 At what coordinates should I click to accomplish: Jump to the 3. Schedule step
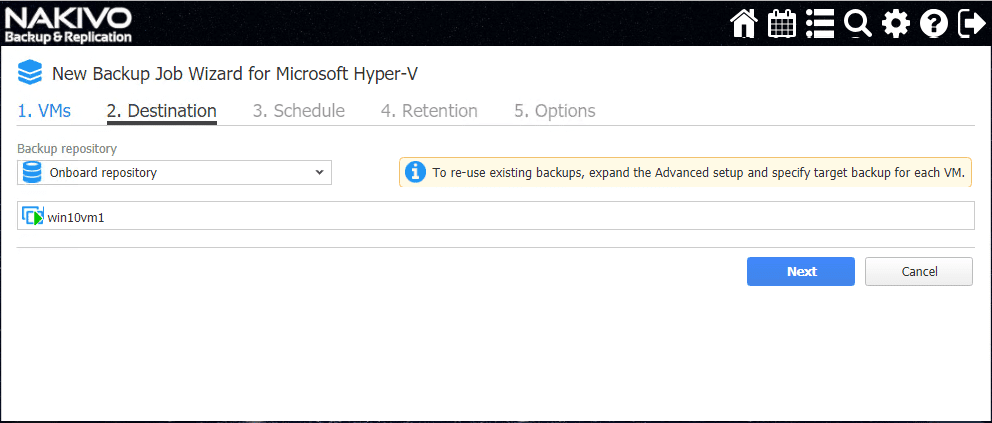[x=298, y=111]
